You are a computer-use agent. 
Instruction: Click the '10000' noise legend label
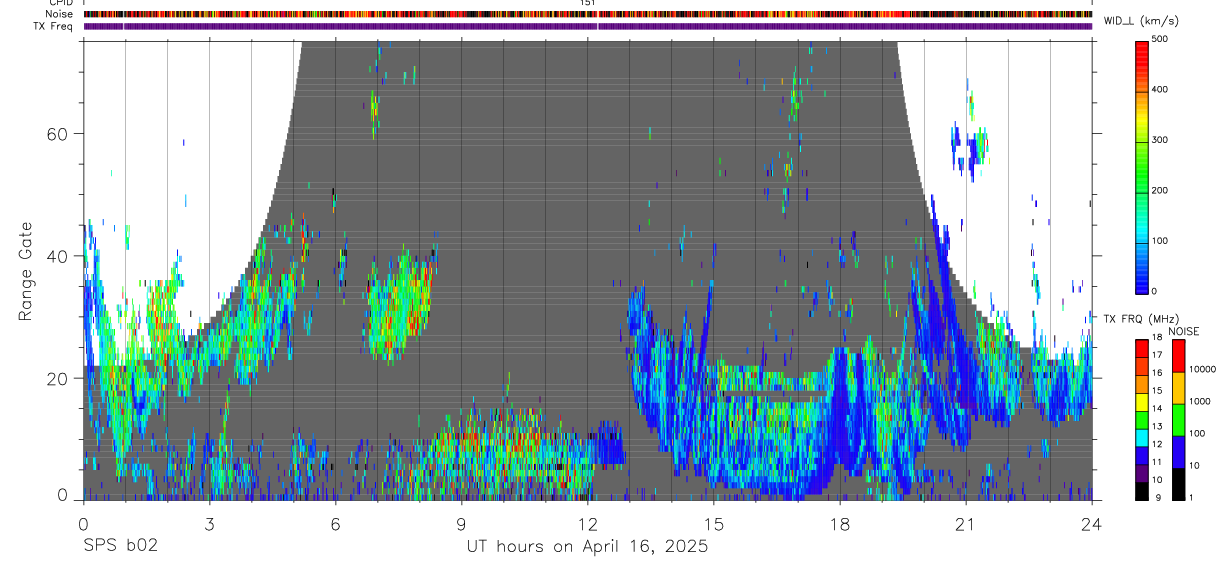point(1201,369)
